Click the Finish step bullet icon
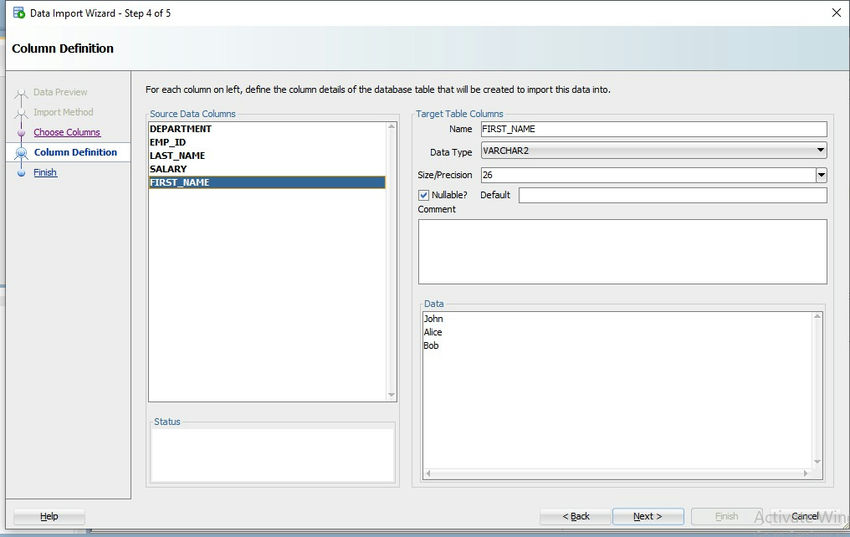 [21, 173]
